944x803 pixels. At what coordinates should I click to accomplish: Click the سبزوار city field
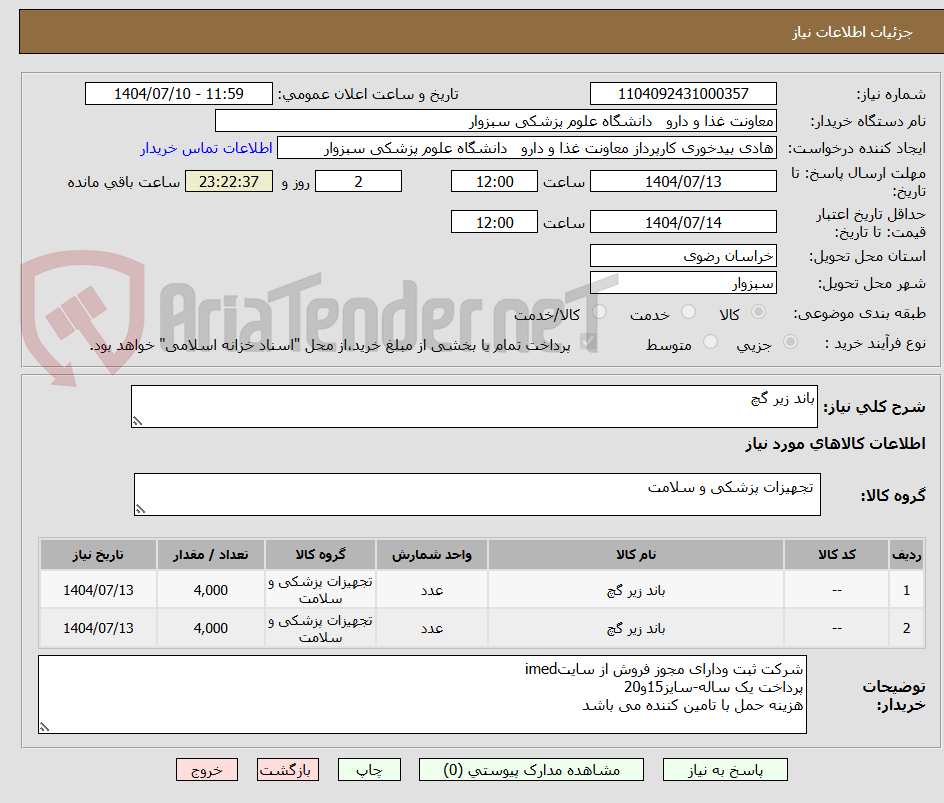point(684,281)
